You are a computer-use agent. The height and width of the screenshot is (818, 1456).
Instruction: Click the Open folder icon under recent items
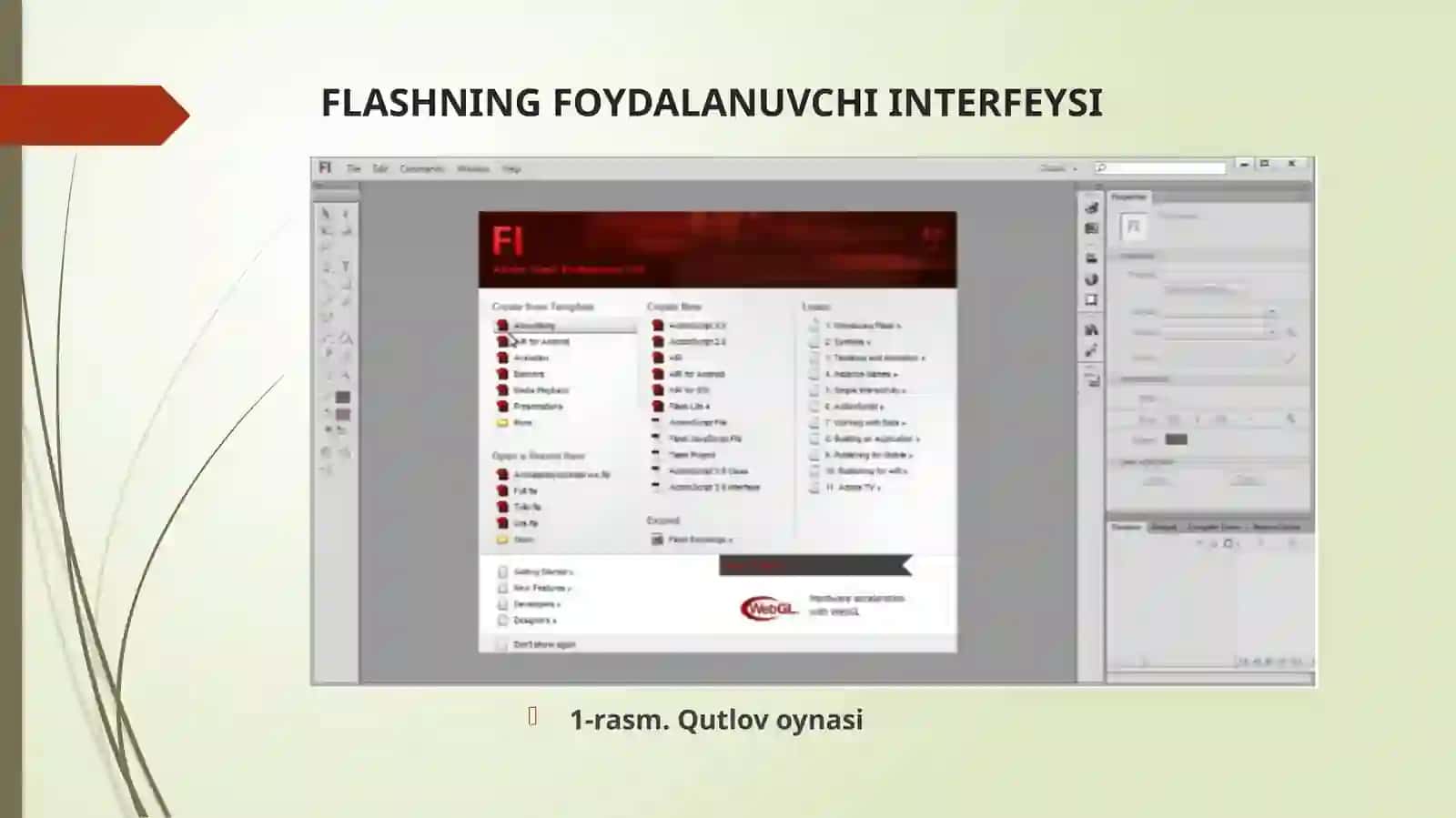pos(501,540)
